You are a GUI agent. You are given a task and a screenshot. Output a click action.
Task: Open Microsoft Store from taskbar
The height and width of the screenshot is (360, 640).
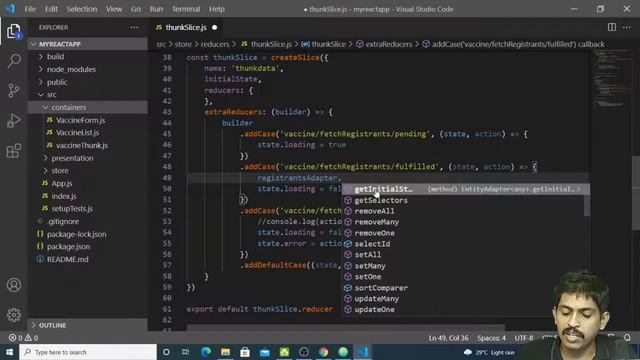[x=245, y=352]
